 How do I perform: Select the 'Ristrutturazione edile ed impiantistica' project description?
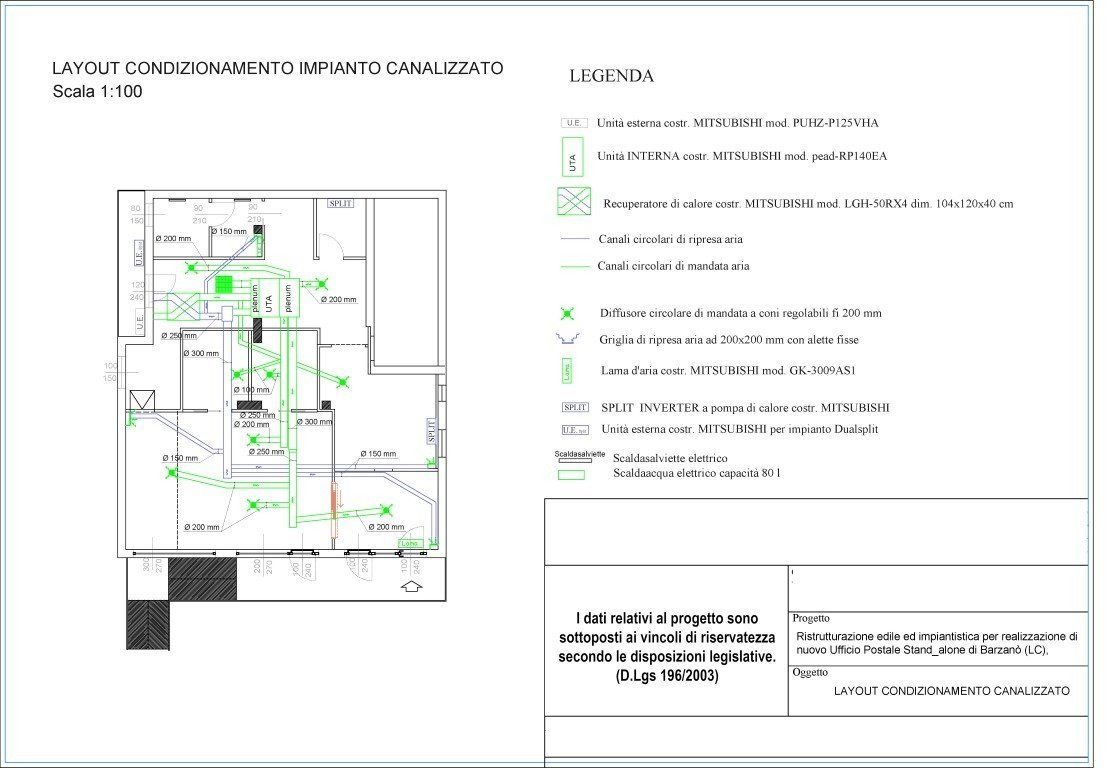(x=937, y=644)
